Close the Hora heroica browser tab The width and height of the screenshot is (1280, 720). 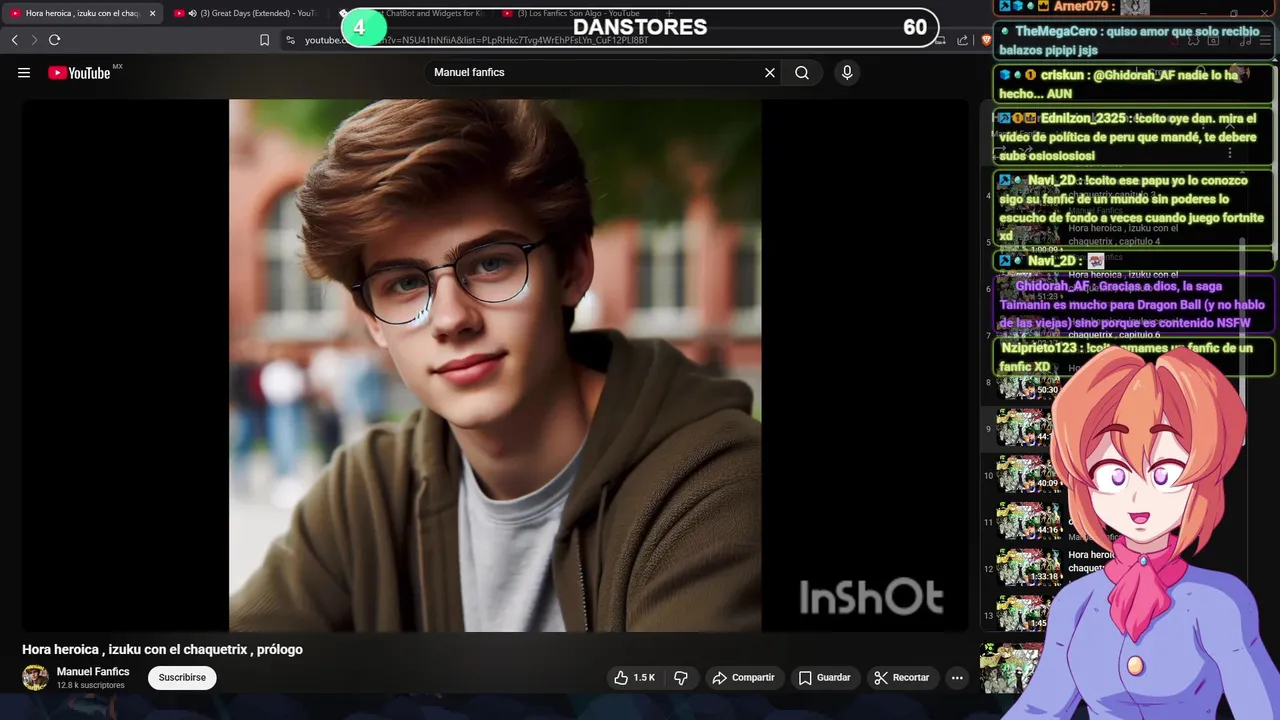[x=152, y=13]
